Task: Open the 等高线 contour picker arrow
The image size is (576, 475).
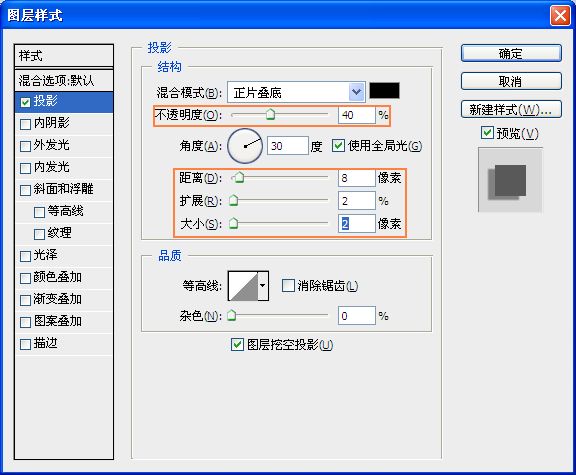Action: (x=263, y=285)
